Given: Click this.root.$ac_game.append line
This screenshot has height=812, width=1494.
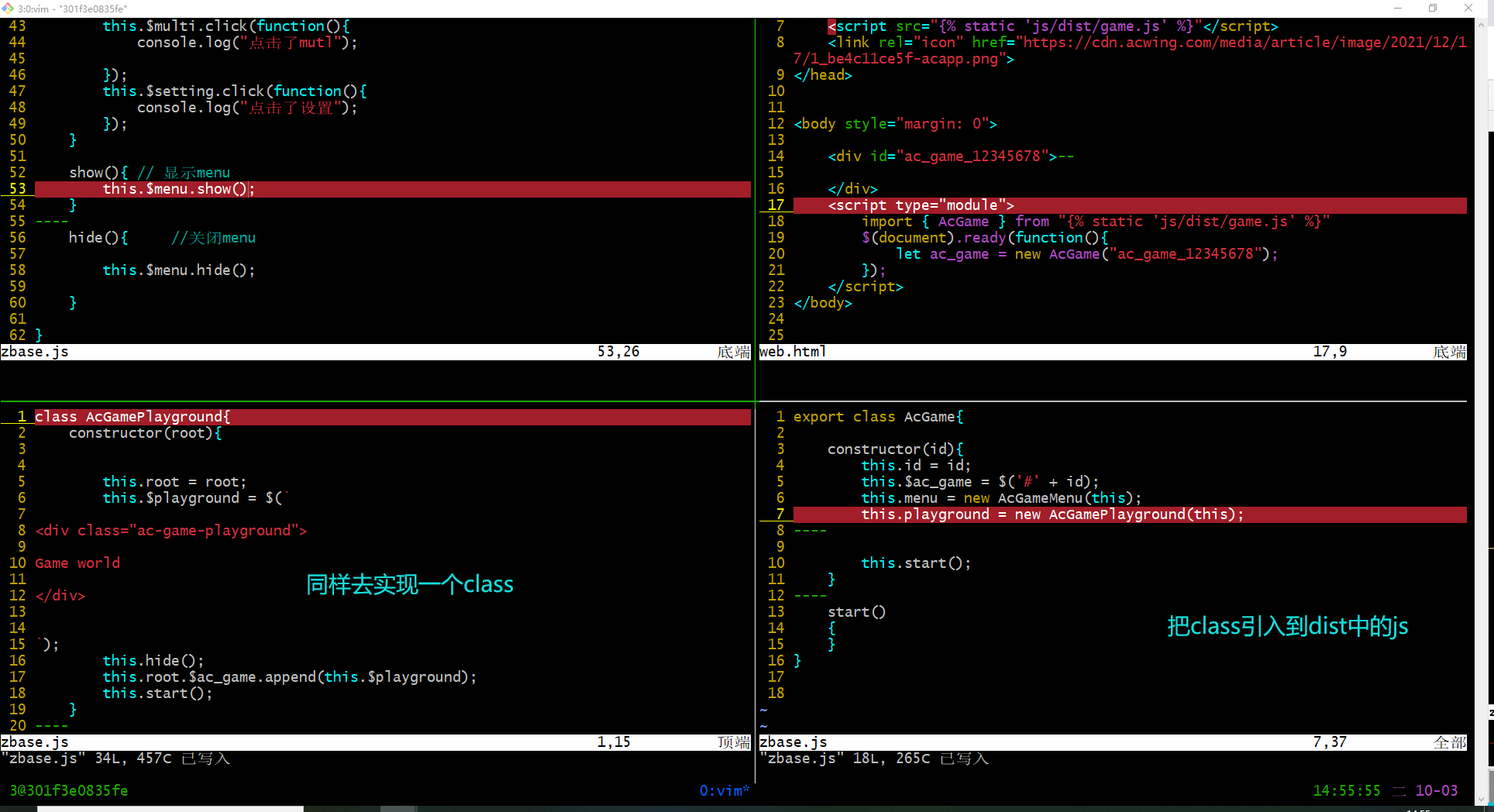Looking at the screenshot, I should (x=290, y=677).
